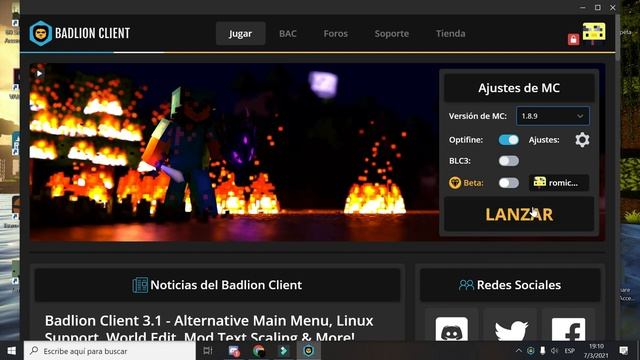Screen dimensions: 640x360
Task: Go to the Soporte tab
Action: [391, 33]
